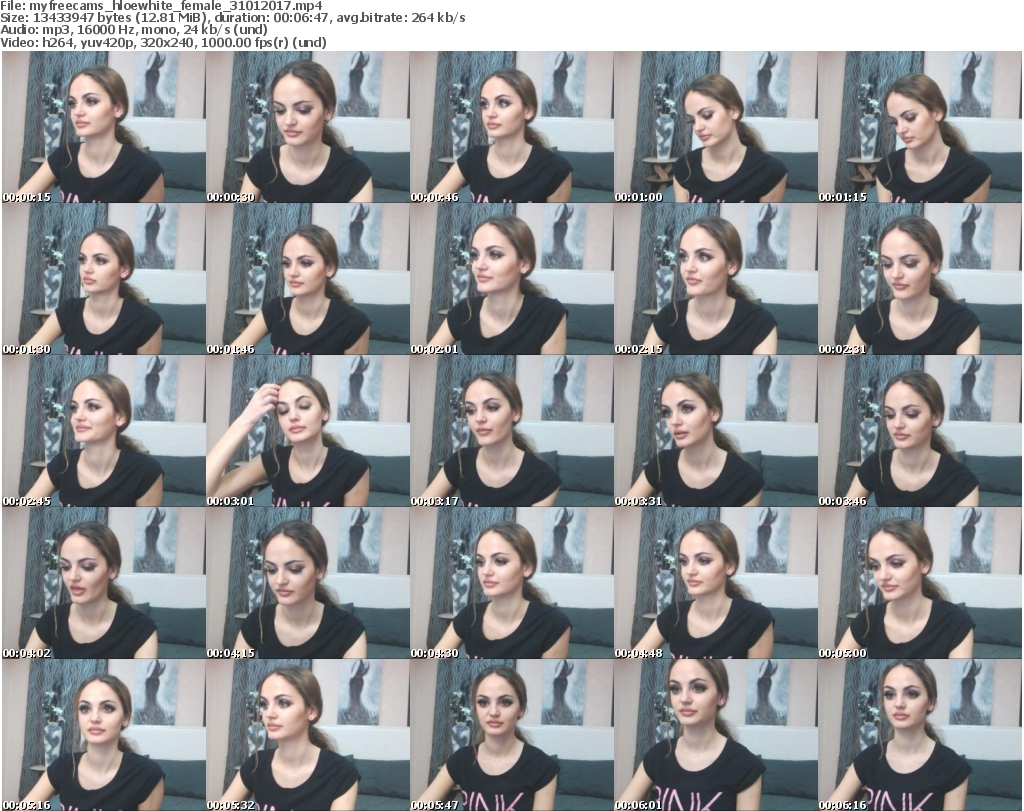Click the Video h264 info line
The width and height of the screenshot is (1024, 811).
tap(163, 42)
